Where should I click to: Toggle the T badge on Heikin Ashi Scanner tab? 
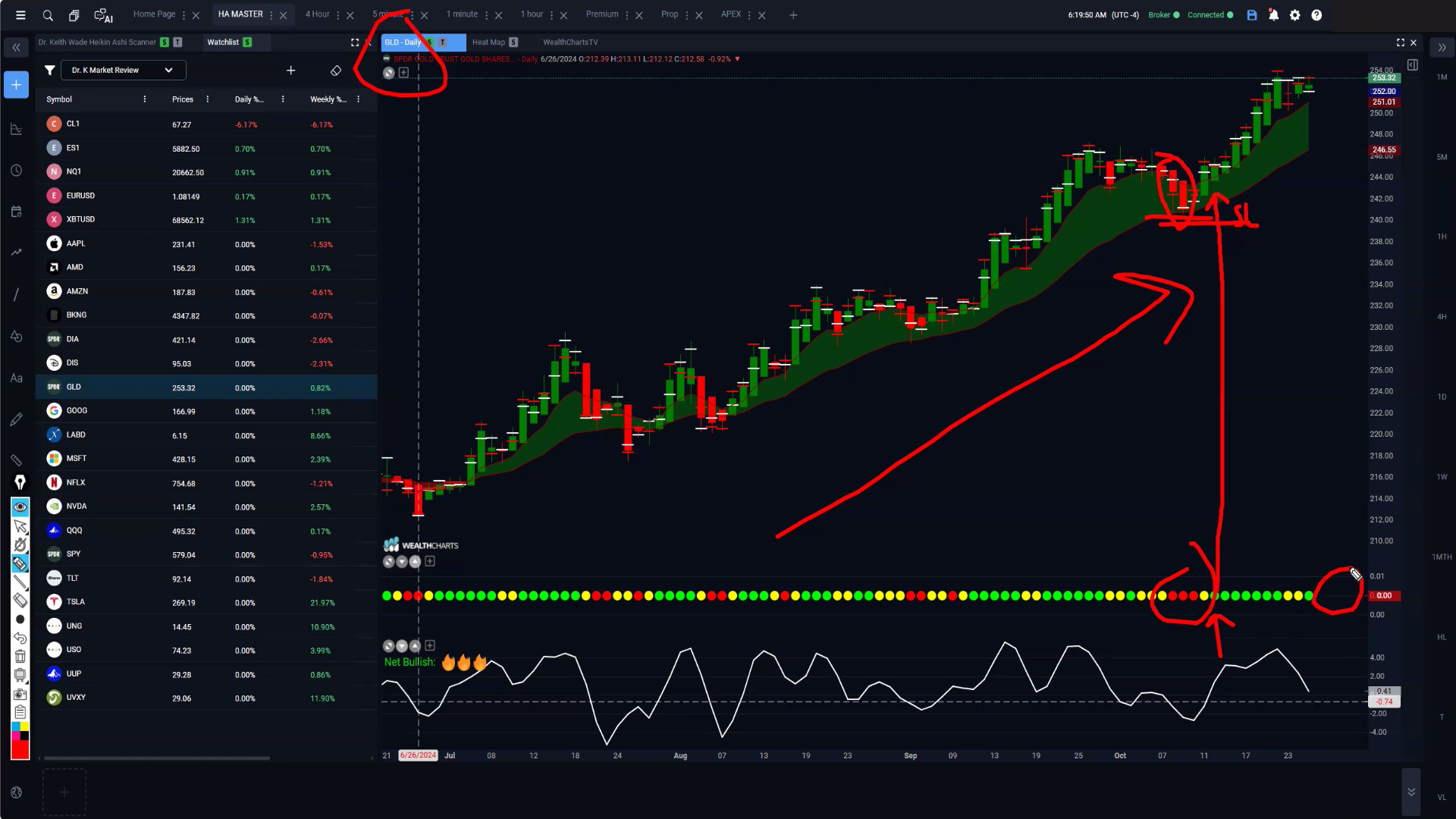[177, 42]
